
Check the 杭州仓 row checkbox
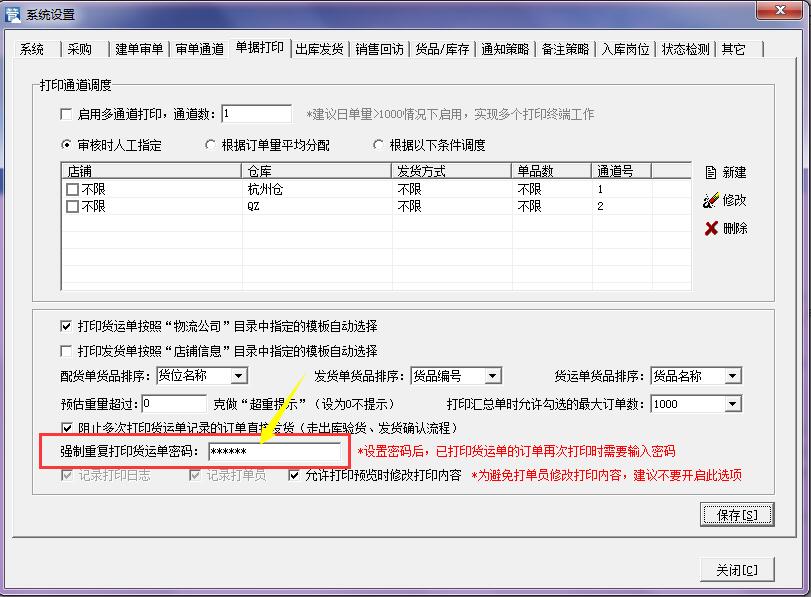(x=72, y=189)
